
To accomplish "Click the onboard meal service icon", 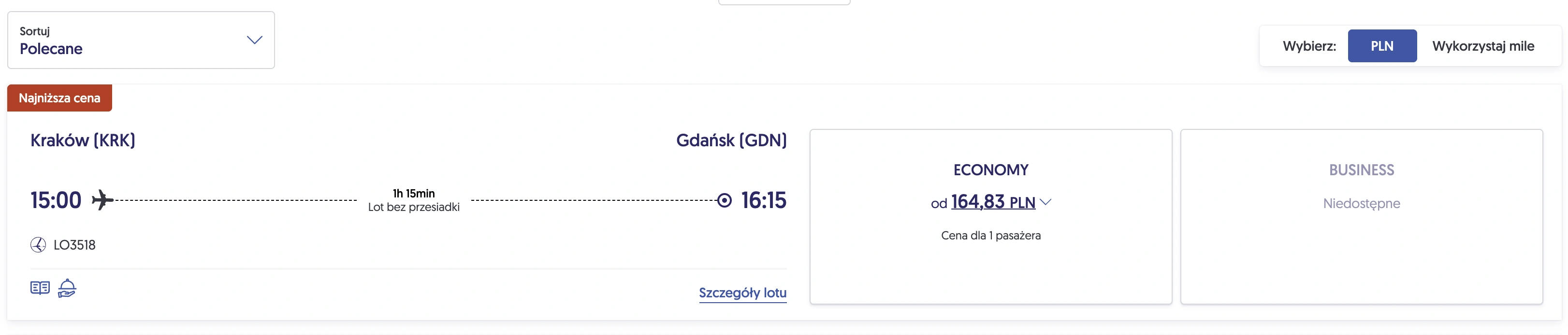I will coord(67,288).
